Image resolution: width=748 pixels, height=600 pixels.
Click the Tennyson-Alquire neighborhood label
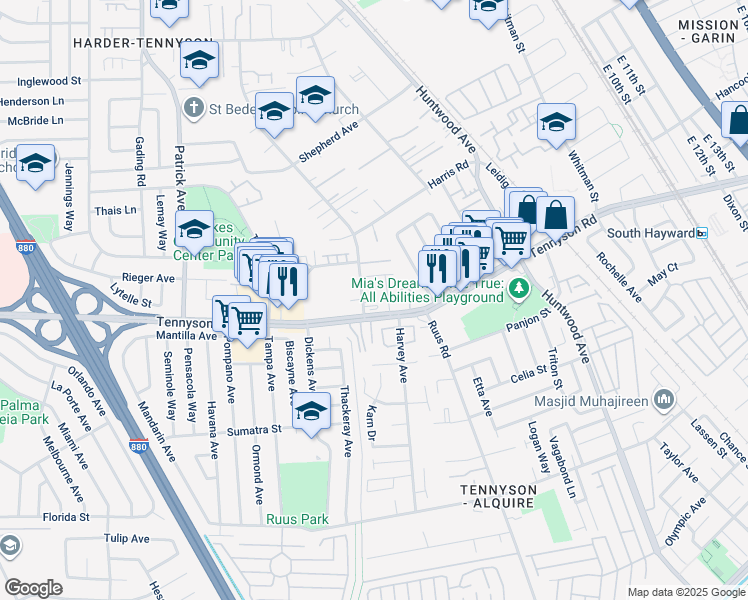[499, 497]
